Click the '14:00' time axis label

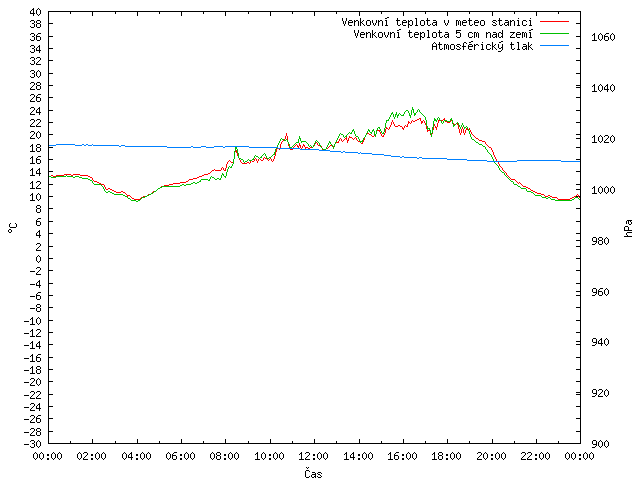358,456
